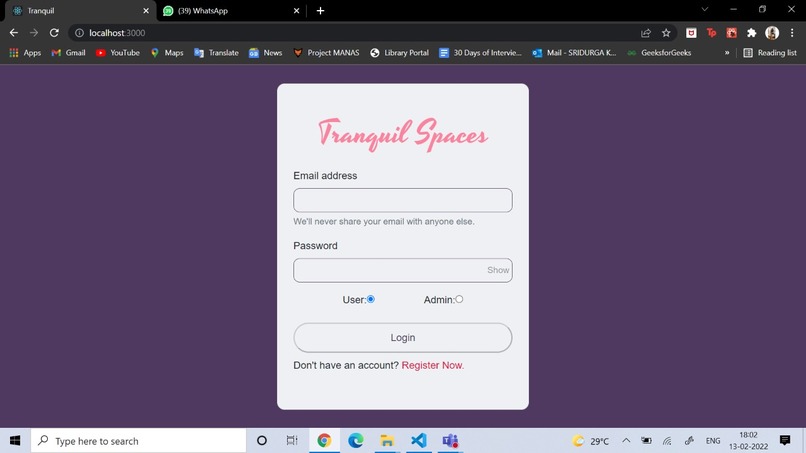Open Microsoft Teams from taskbar

[x=450, y=441]
